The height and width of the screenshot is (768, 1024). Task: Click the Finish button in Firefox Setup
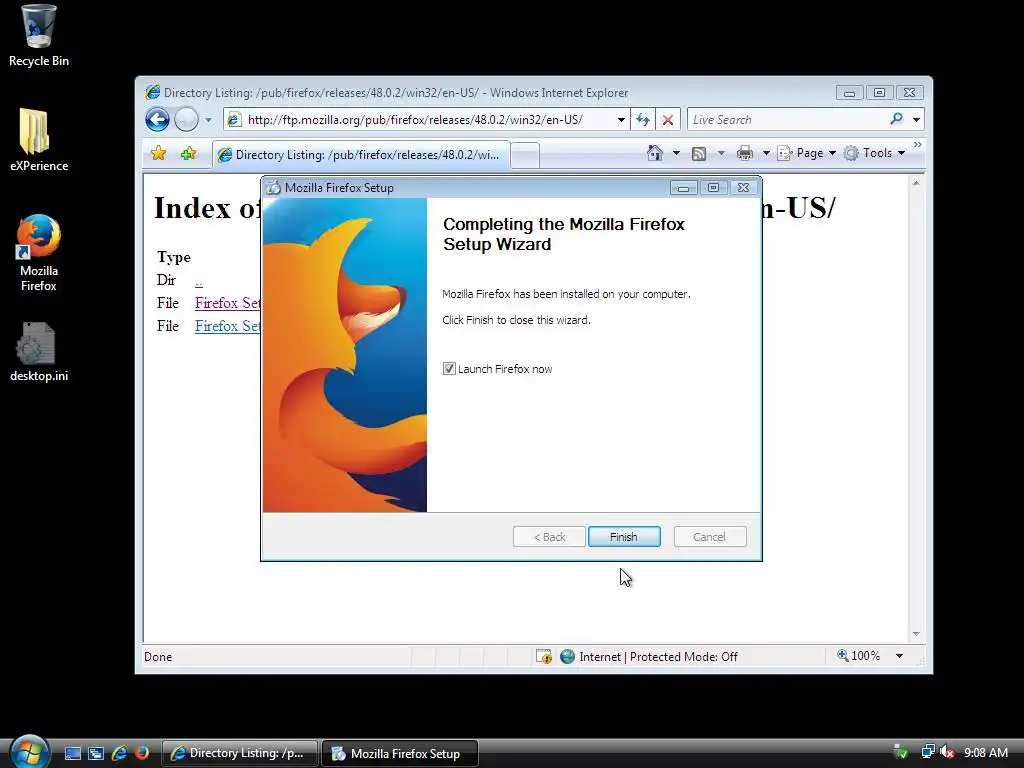point(624,537)
